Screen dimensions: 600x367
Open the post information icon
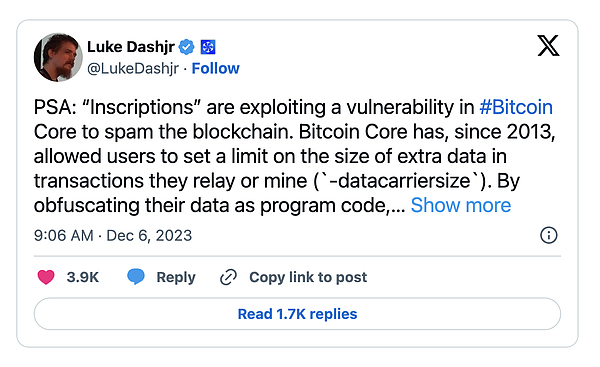coord(549,235)
